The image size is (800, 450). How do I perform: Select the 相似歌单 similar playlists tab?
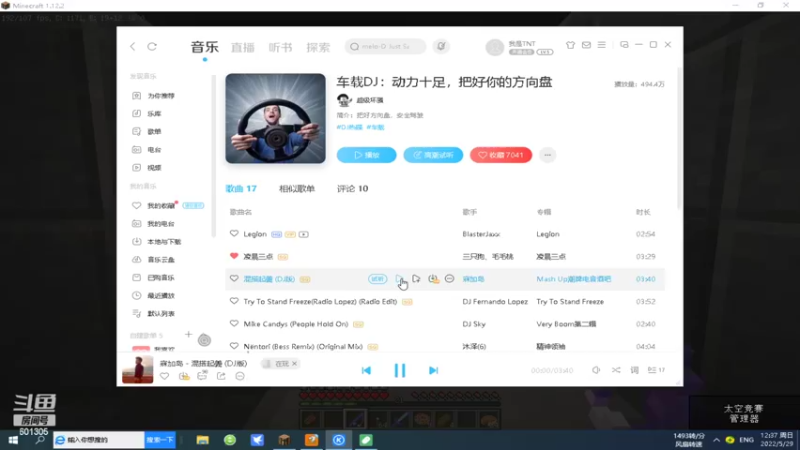(297, 189)
